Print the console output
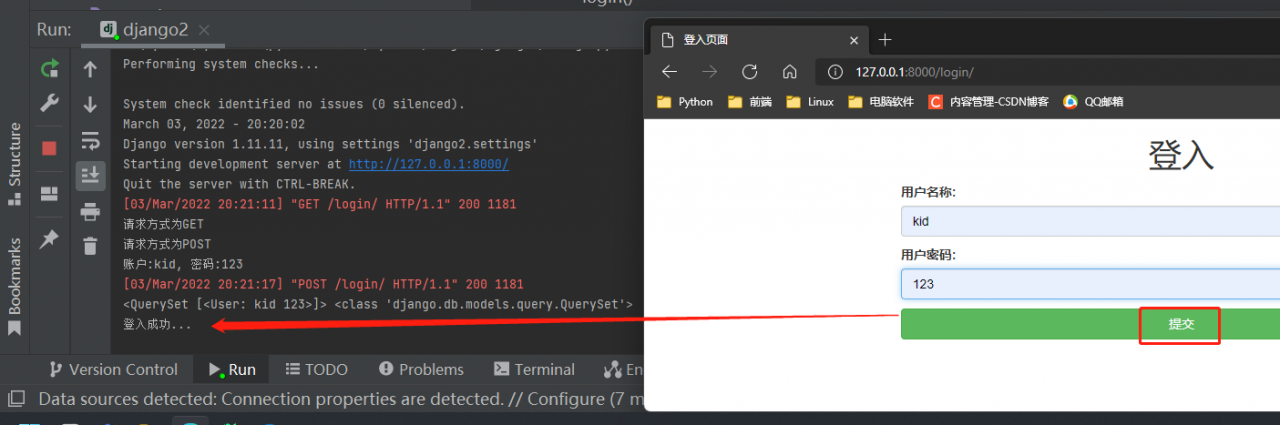Screen dimensions: 1280x425 coord(90,211)
